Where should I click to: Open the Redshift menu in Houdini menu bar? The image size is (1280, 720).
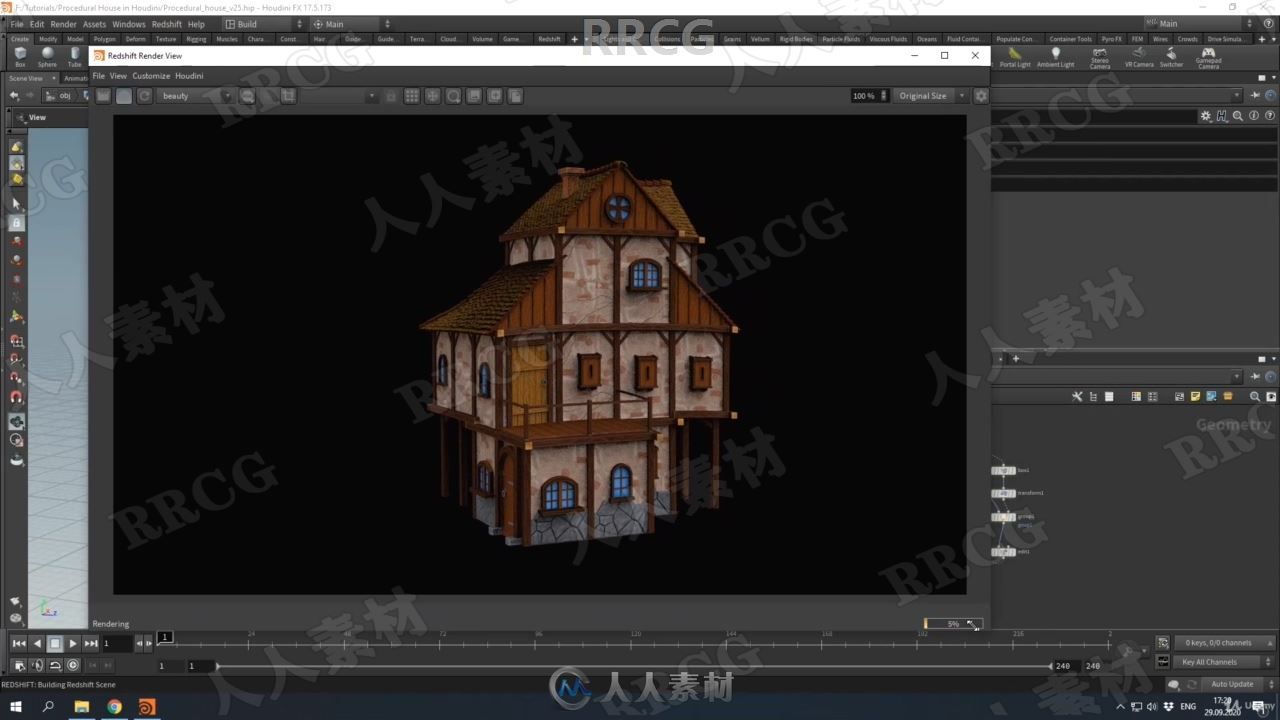point(167,24)
